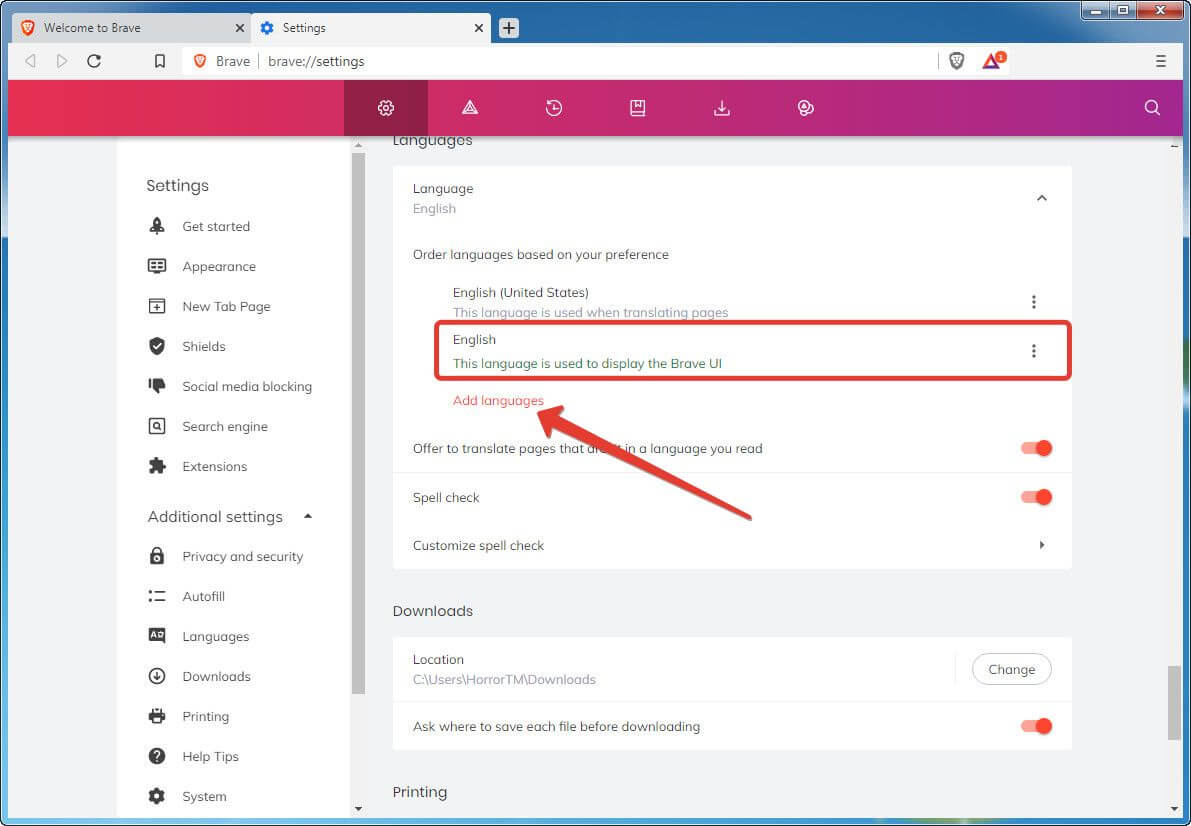Viewport: 1191px width, 826px height.
Task: Collapse the Language section chevron
Action: (x=1042, y=198)
